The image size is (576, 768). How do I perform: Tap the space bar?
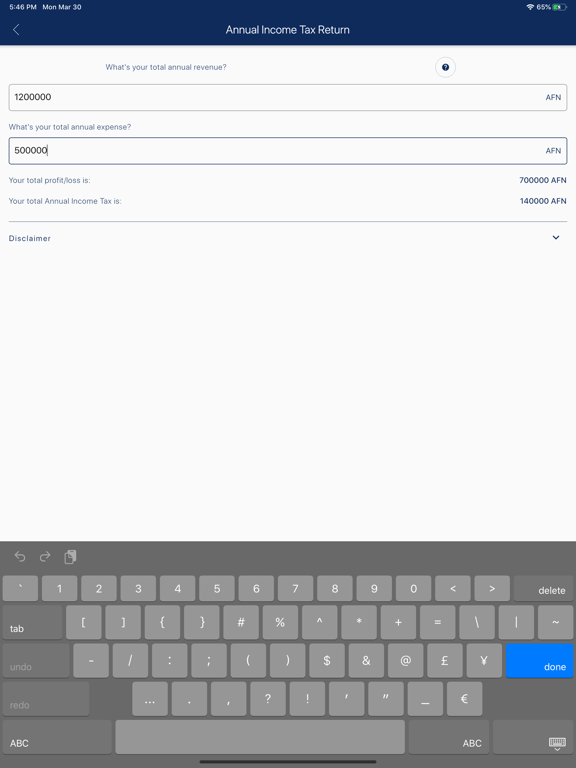pos(260,737)
